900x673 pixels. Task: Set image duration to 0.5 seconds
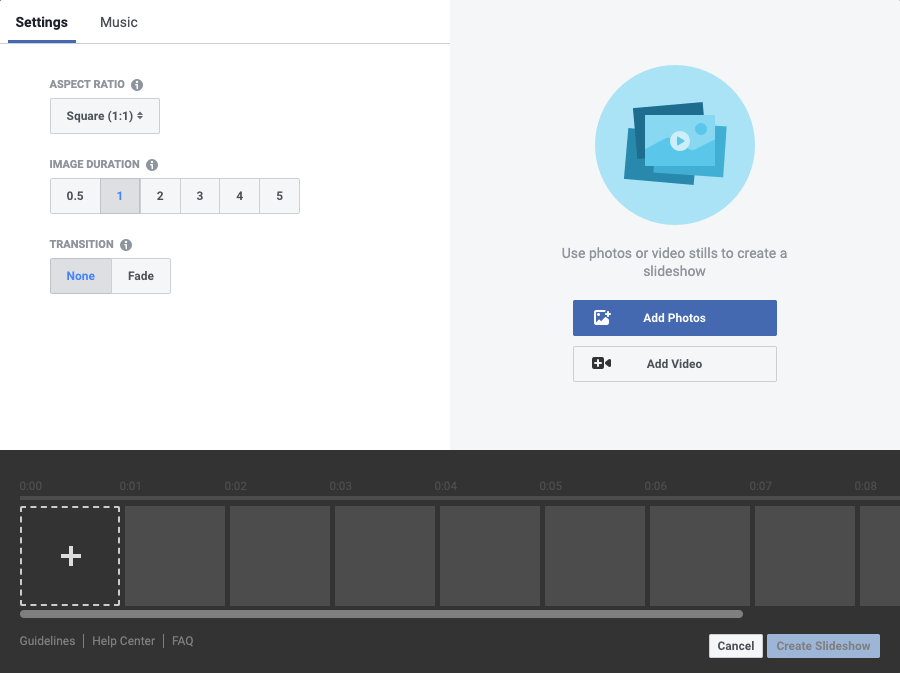(x=75, y=196)
